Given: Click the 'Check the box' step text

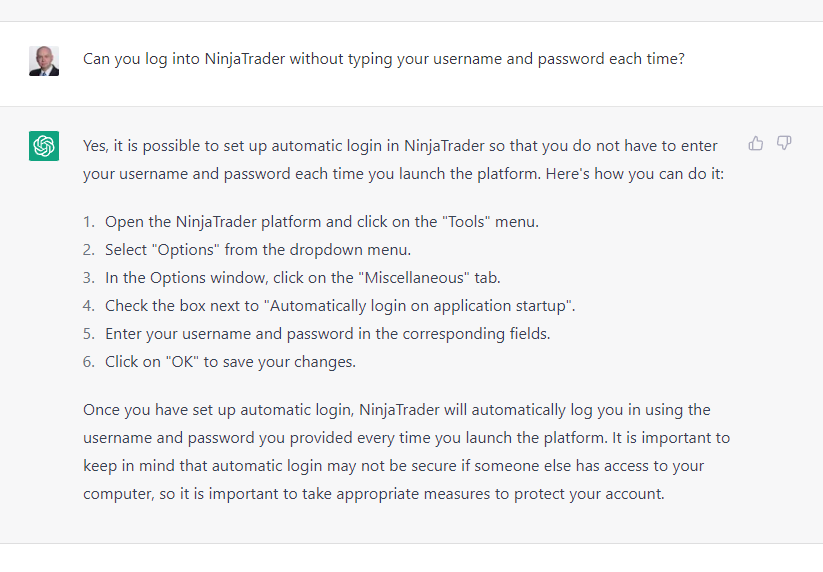Looking at the screenshot, I should [x=340, y=306].
